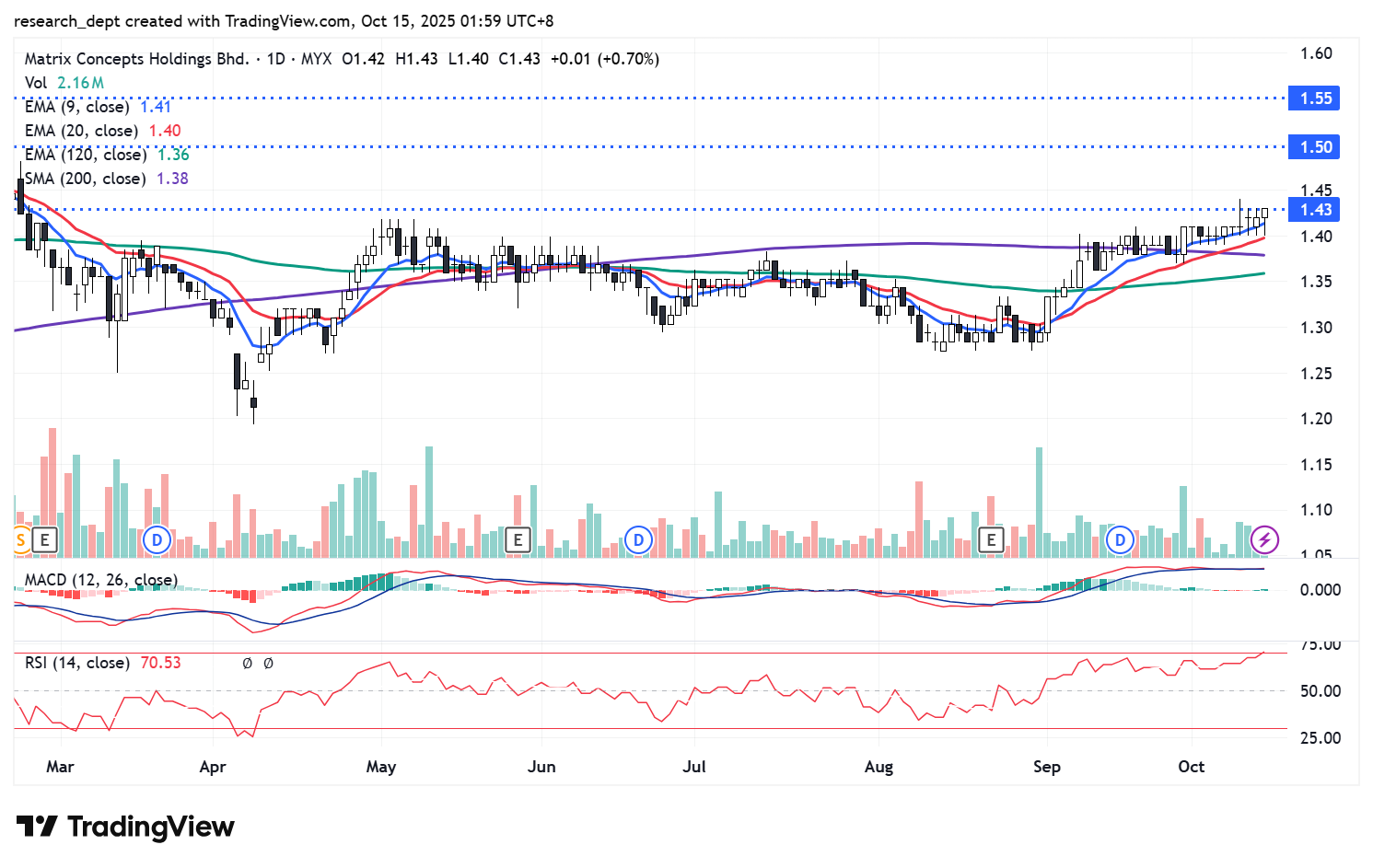Click the RSI (14, close) indicator label
The width and height of the screenshot is (1373, 868).
76,663
